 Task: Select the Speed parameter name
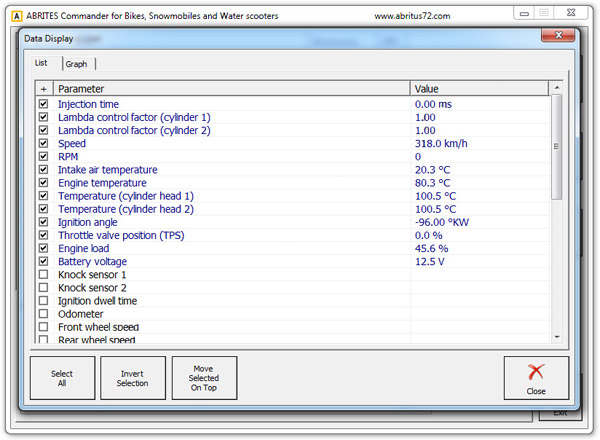72,143
